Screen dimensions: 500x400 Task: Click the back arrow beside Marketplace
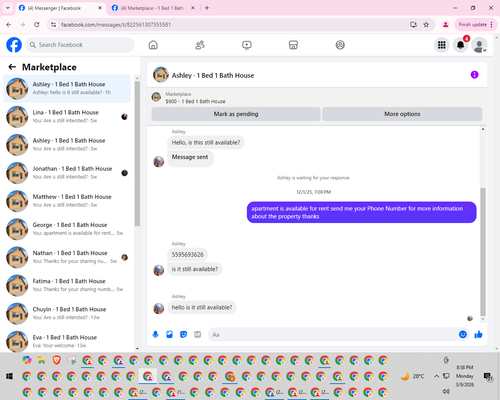[x=12, y=67]
